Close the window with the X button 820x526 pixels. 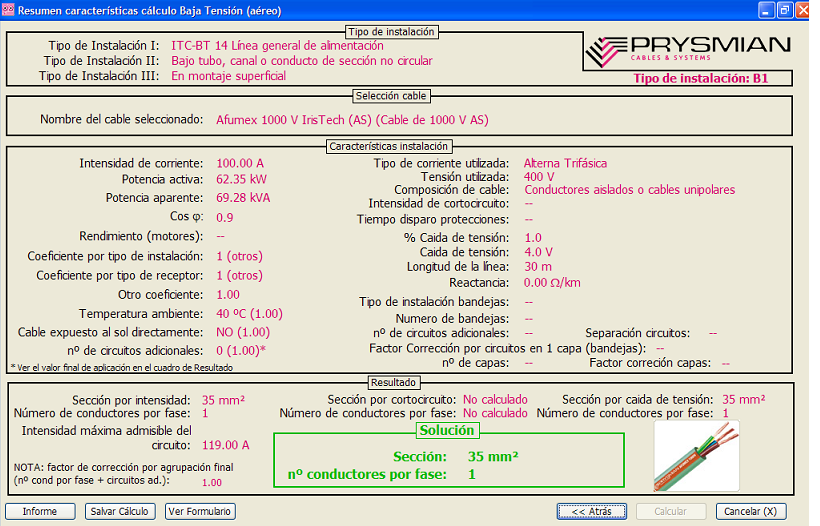[x=802, y=10]
